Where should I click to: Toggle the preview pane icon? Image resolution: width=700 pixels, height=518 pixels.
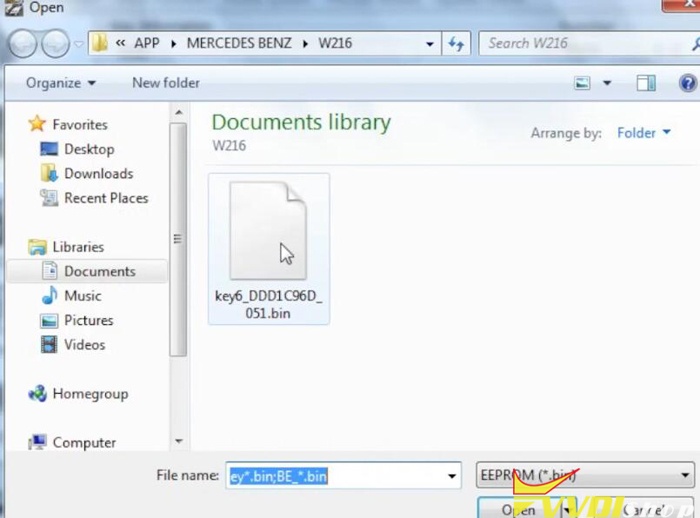pyautogui.click(x=646, y=83)
